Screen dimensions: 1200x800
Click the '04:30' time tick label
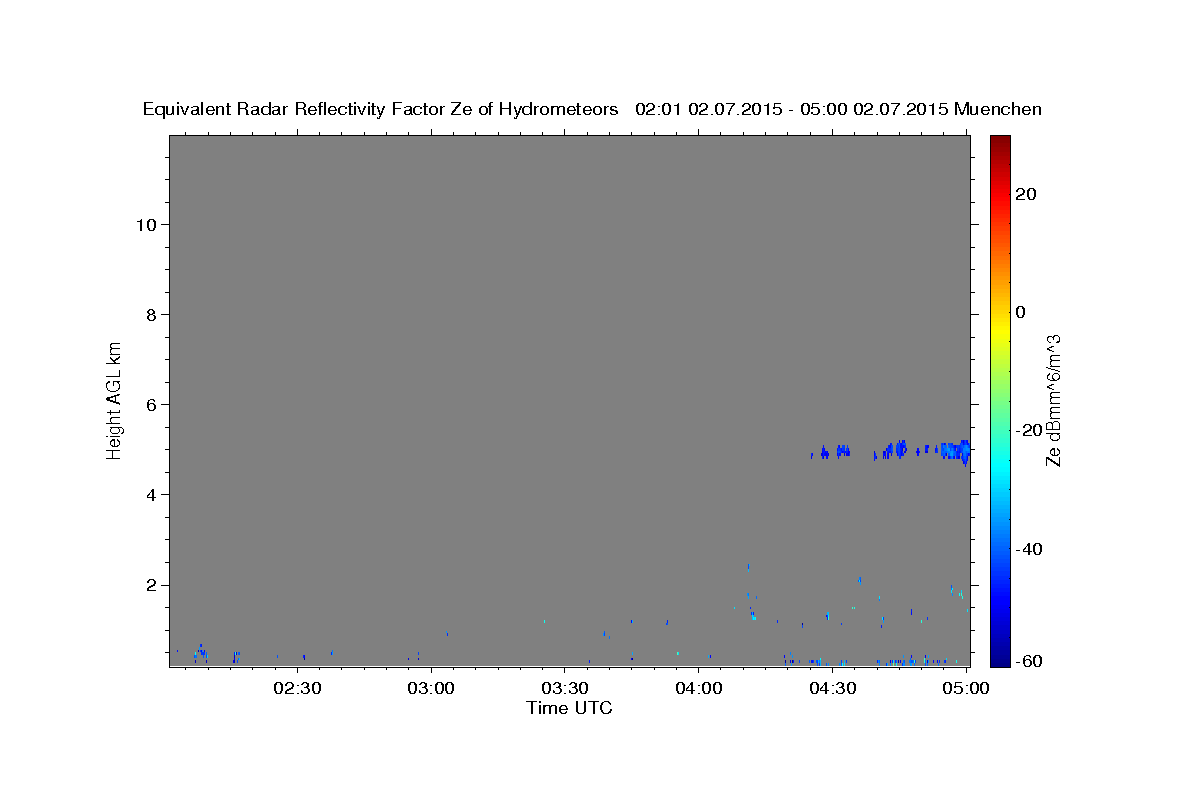pyautogui.click(x=832, y=688)
